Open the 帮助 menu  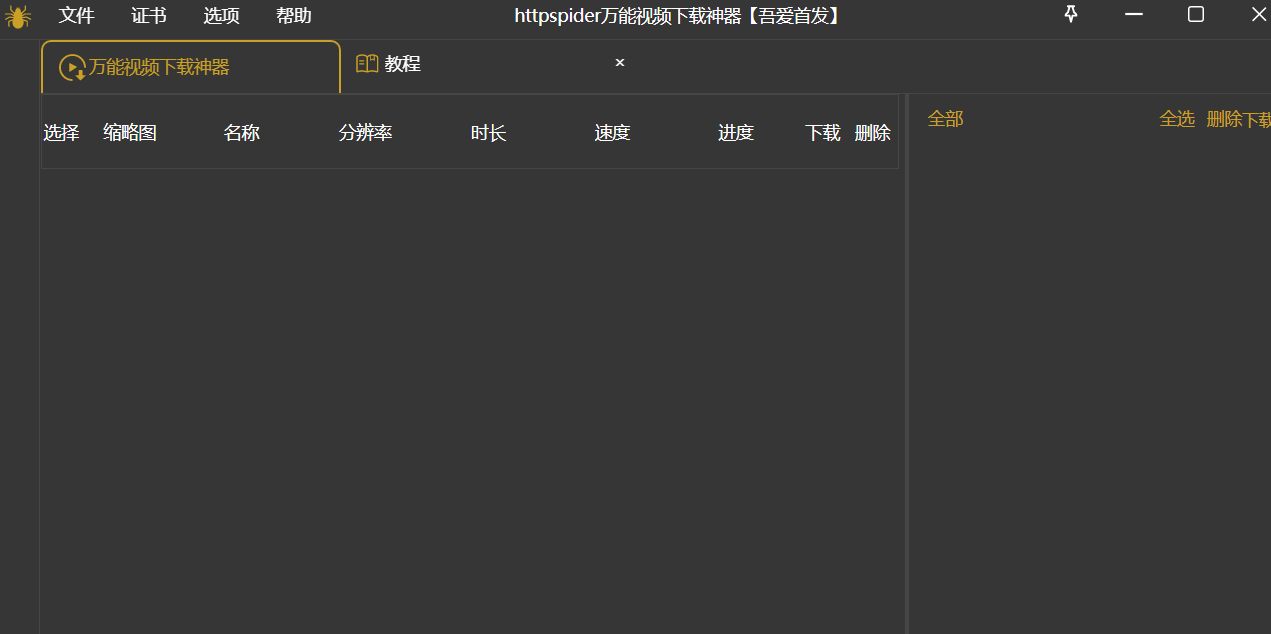pos(293,16)
